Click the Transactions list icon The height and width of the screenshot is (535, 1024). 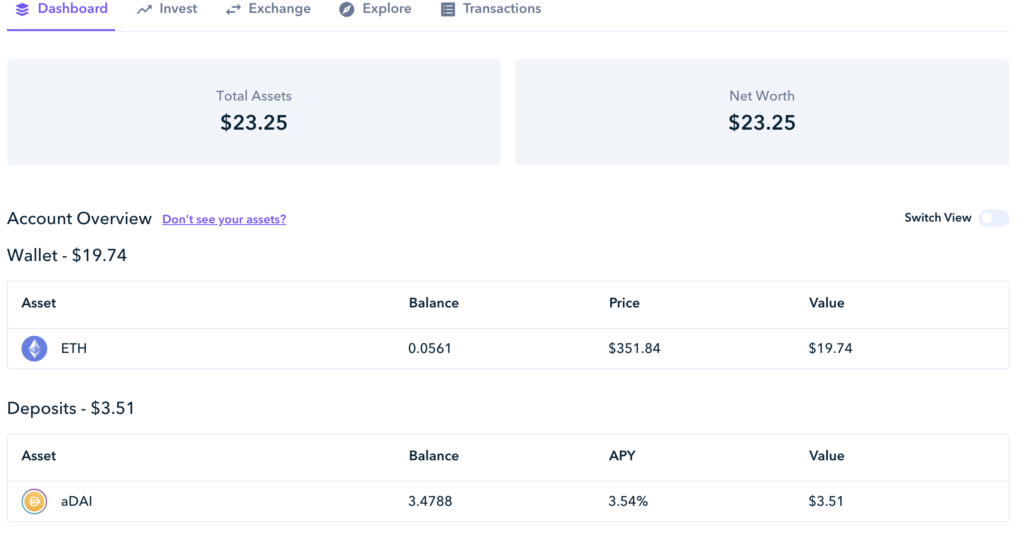pyautogui.click(x=447, y=9)
